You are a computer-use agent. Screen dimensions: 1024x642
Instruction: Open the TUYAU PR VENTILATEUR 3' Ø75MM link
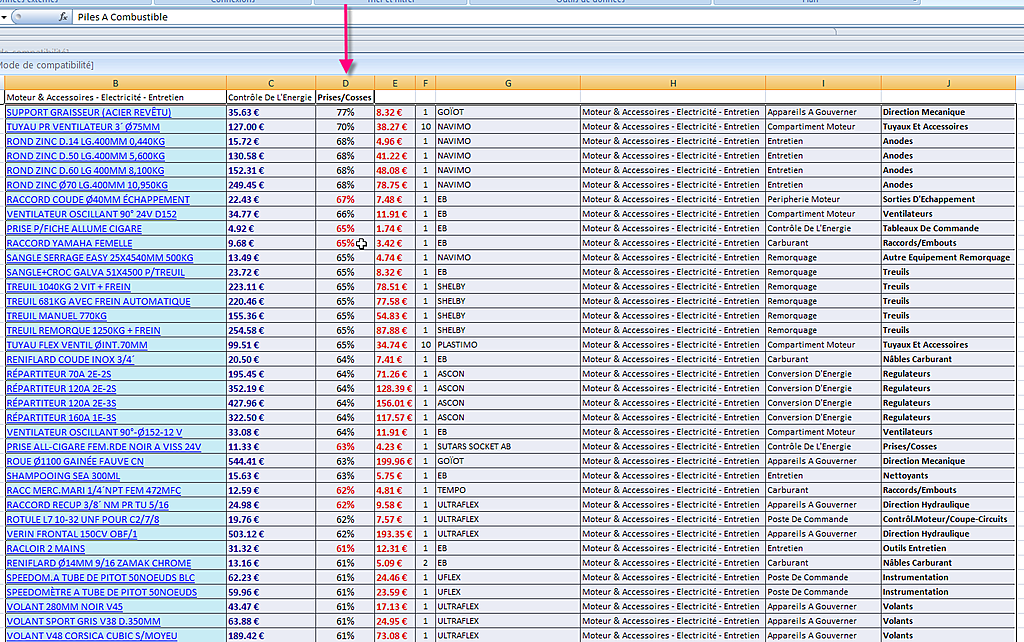point(83,127)
